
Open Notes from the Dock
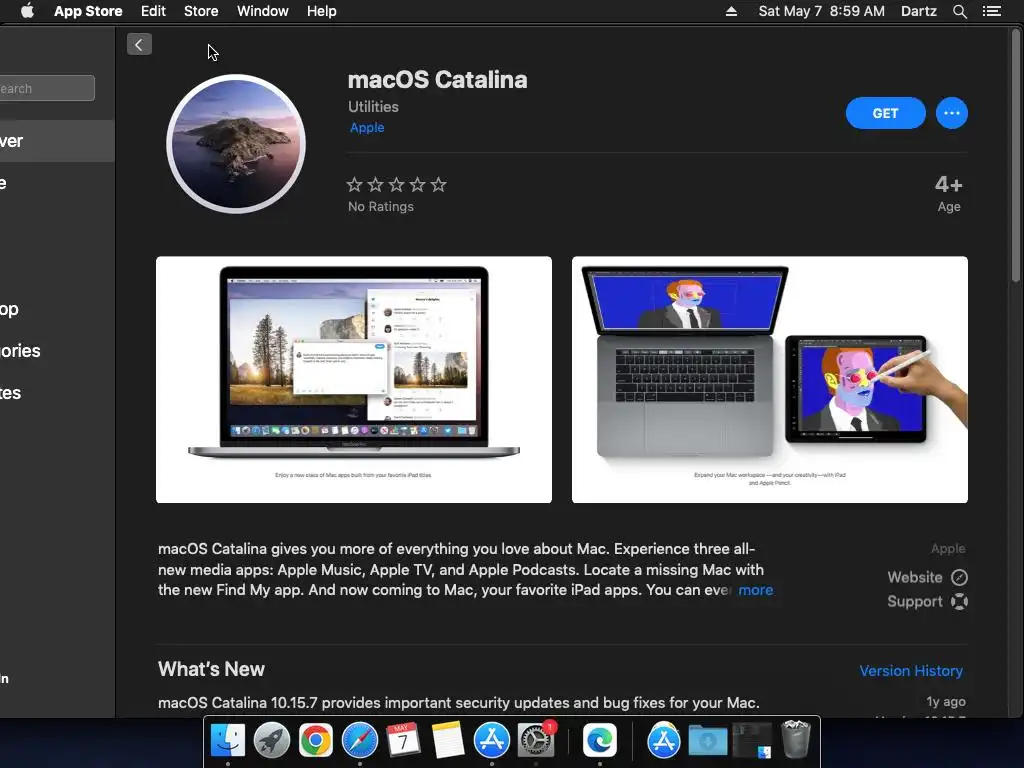[x=447, y=740]
